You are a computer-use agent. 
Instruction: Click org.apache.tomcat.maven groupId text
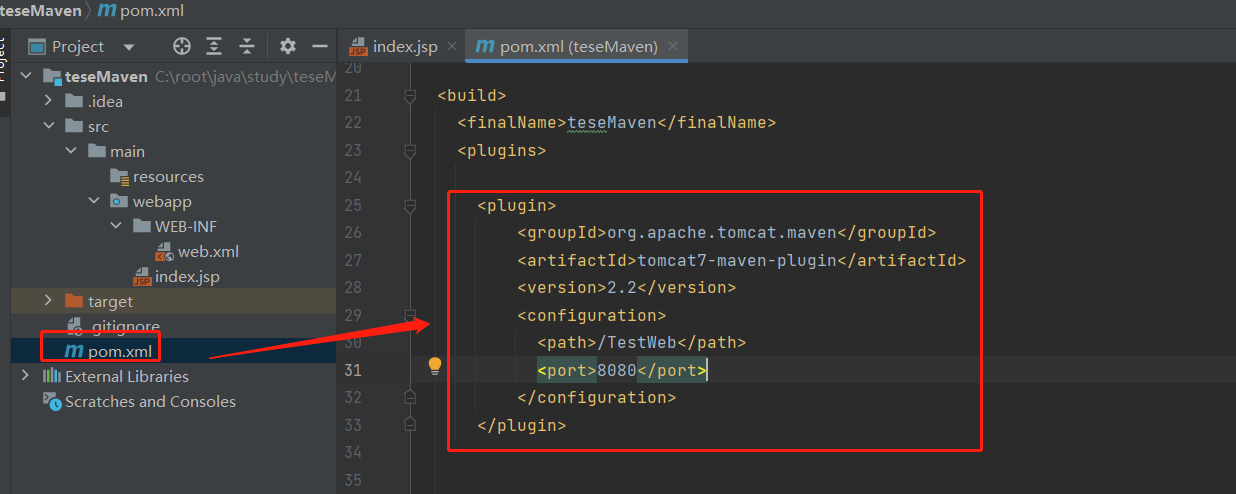[x=720, y=233]
